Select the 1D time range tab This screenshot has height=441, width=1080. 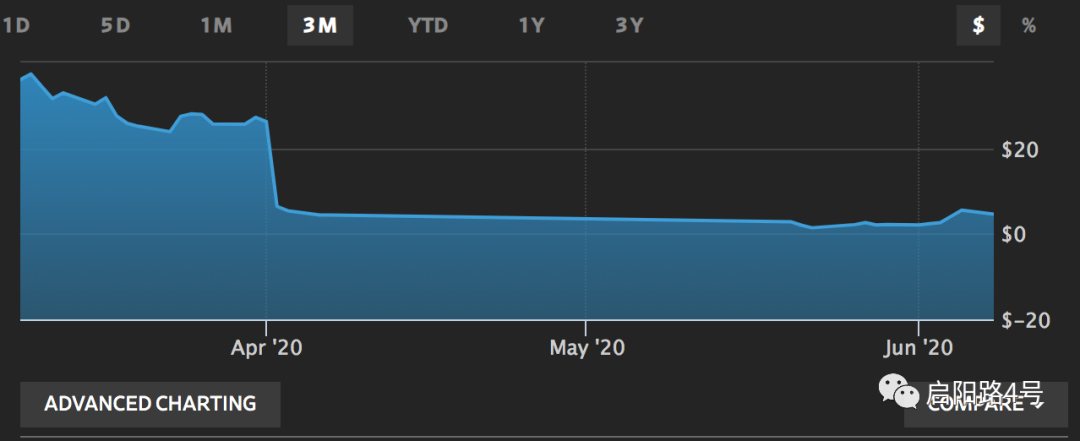point(15,26)
